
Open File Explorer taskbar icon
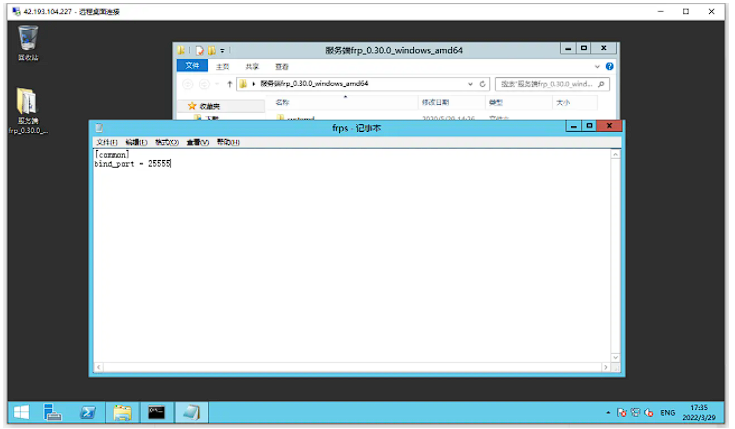[122, 411]
